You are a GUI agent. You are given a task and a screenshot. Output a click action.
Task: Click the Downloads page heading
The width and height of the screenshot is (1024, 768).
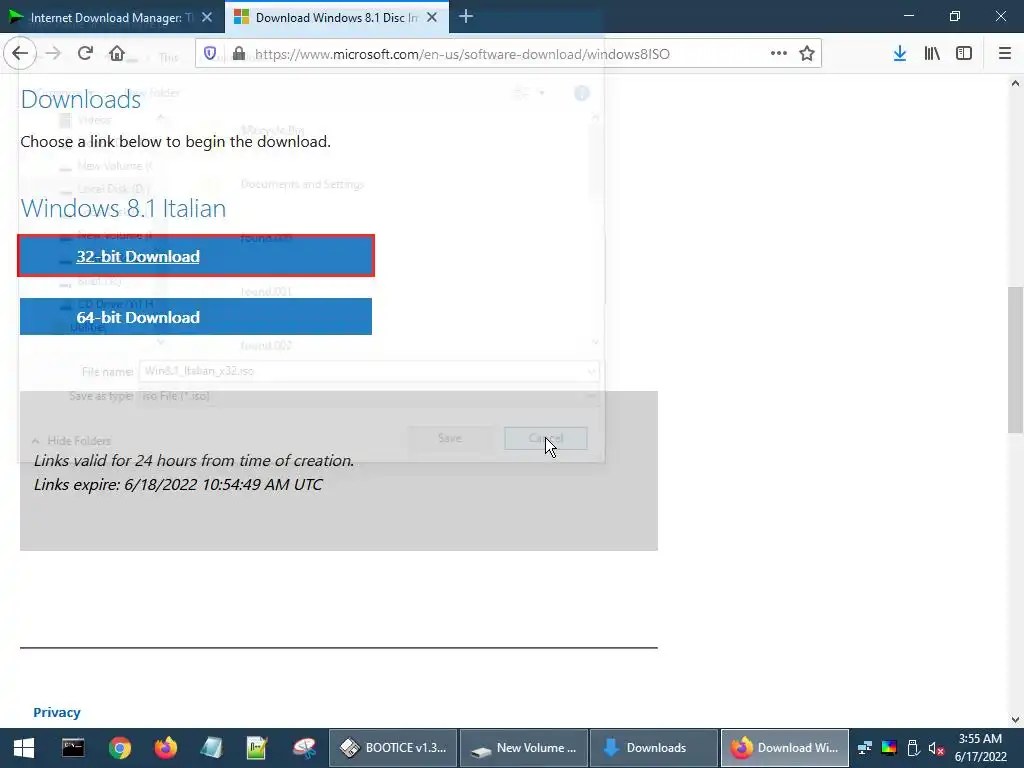[x=81, y=99]
